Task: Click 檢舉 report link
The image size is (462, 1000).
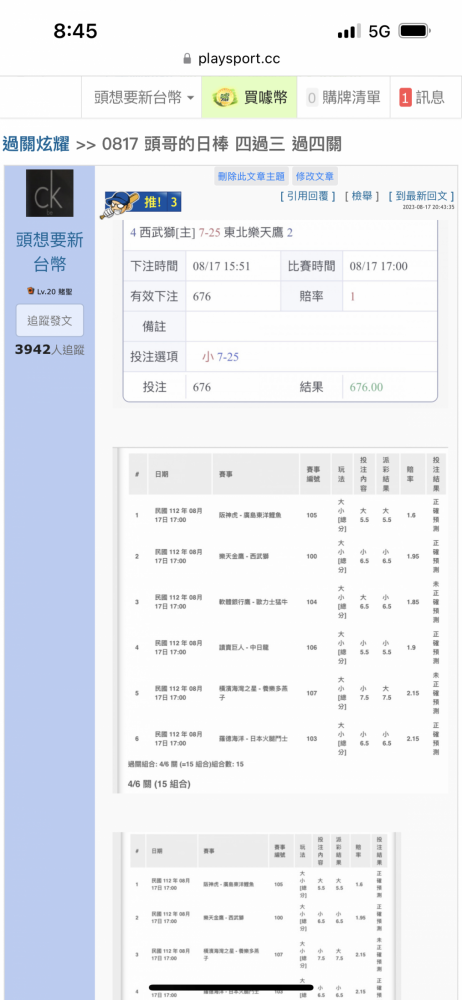Action: click(x=362, y=196)
